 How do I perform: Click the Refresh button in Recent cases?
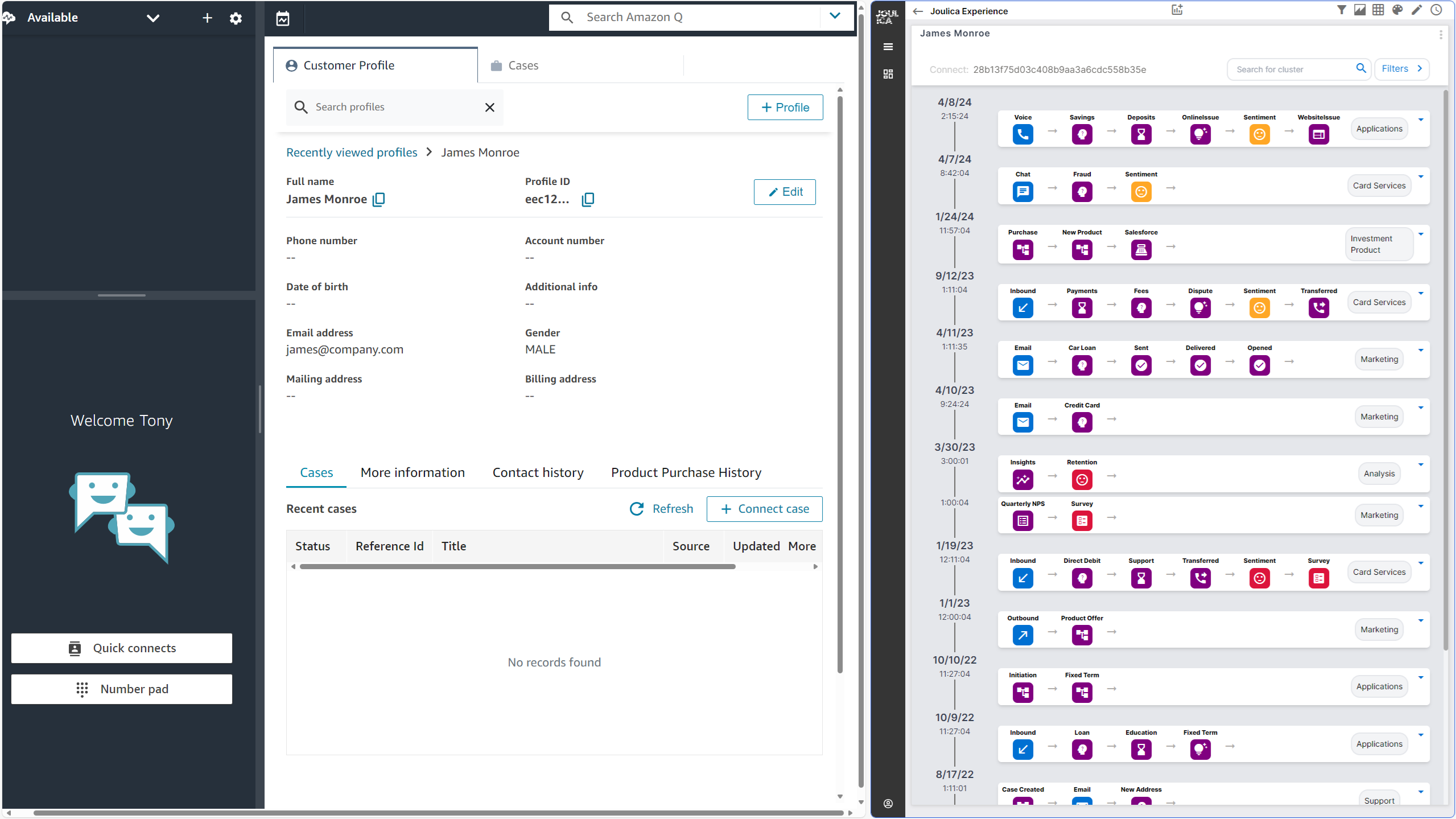click(x=661, y=508)
